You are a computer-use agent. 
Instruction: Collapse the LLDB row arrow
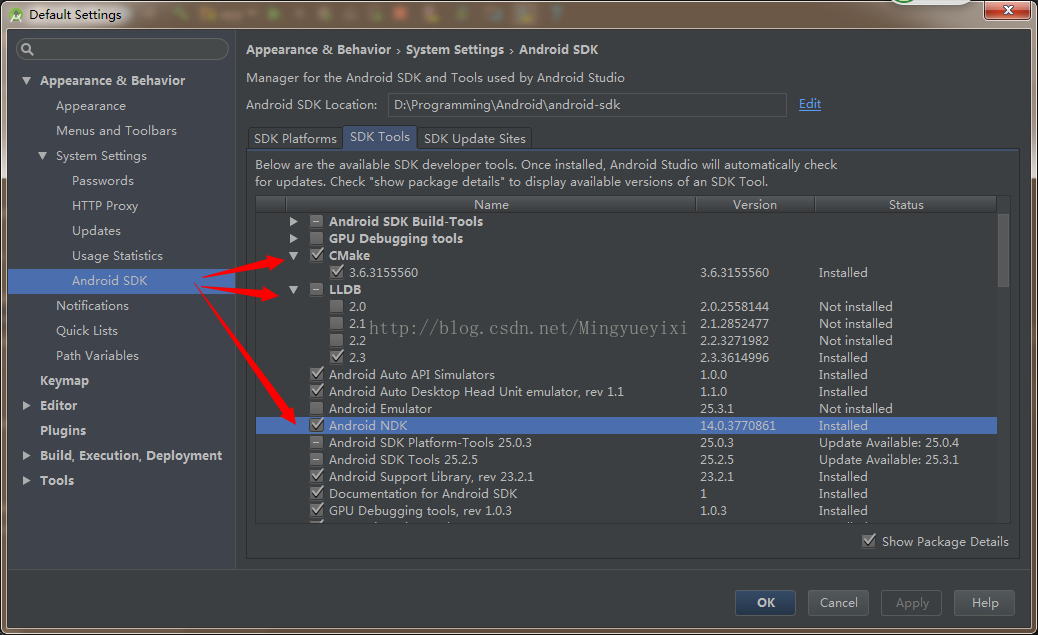293,289
